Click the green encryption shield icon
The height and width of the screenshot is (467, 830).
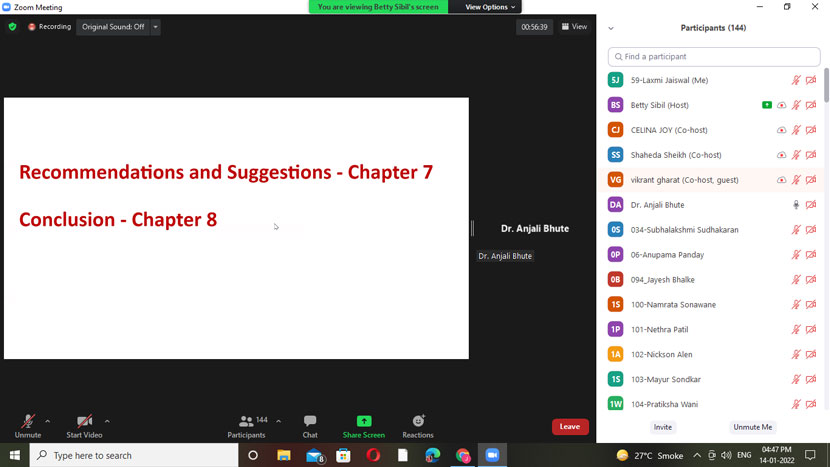click(13, 27)
